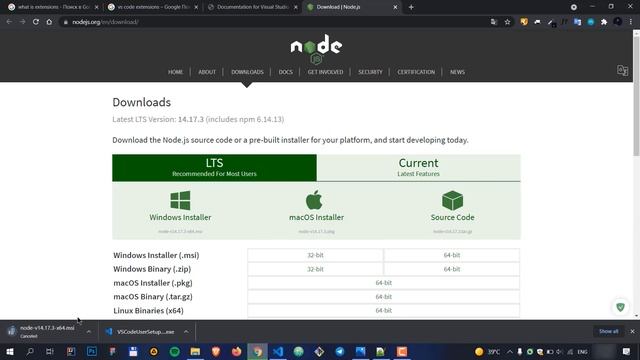Open the DOWNLOADS navigation item
640x360 pixels.
pyautogui.click(x=247, y=72)
